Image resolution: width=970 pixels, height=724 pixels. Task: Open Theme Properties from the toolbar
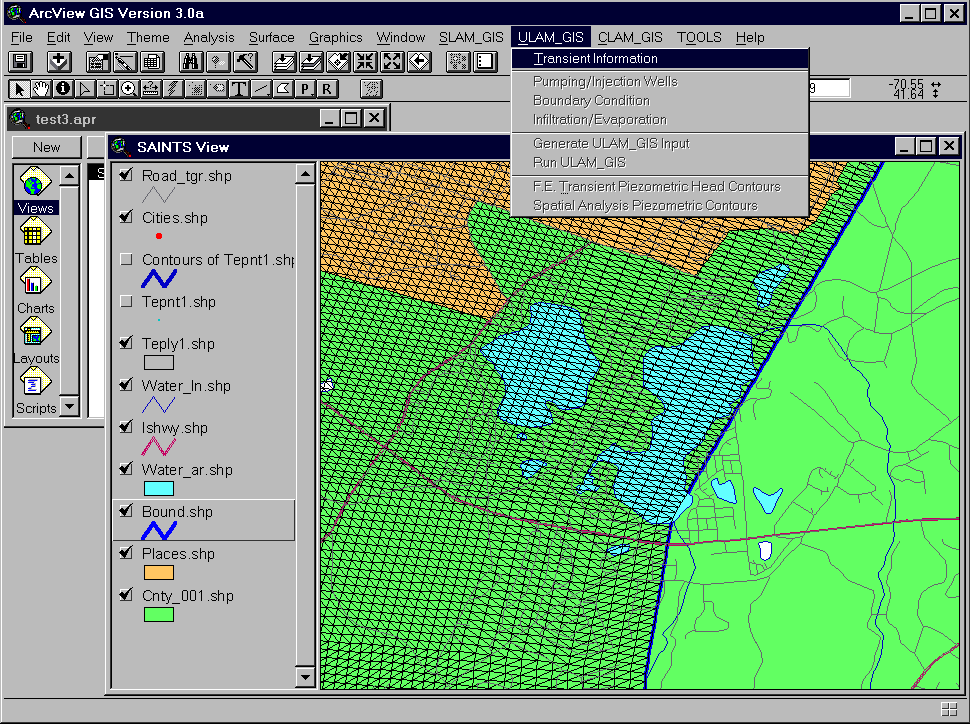point(98,61)
